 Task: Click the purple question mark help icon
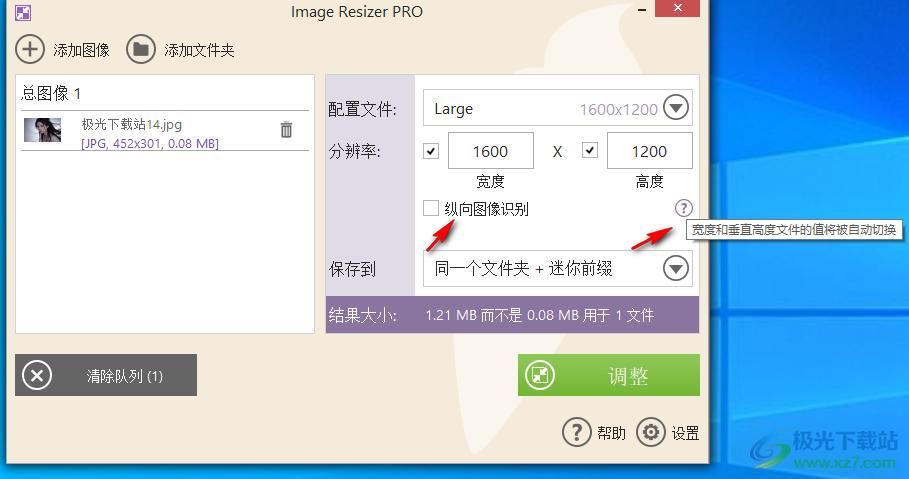point(683,208)
